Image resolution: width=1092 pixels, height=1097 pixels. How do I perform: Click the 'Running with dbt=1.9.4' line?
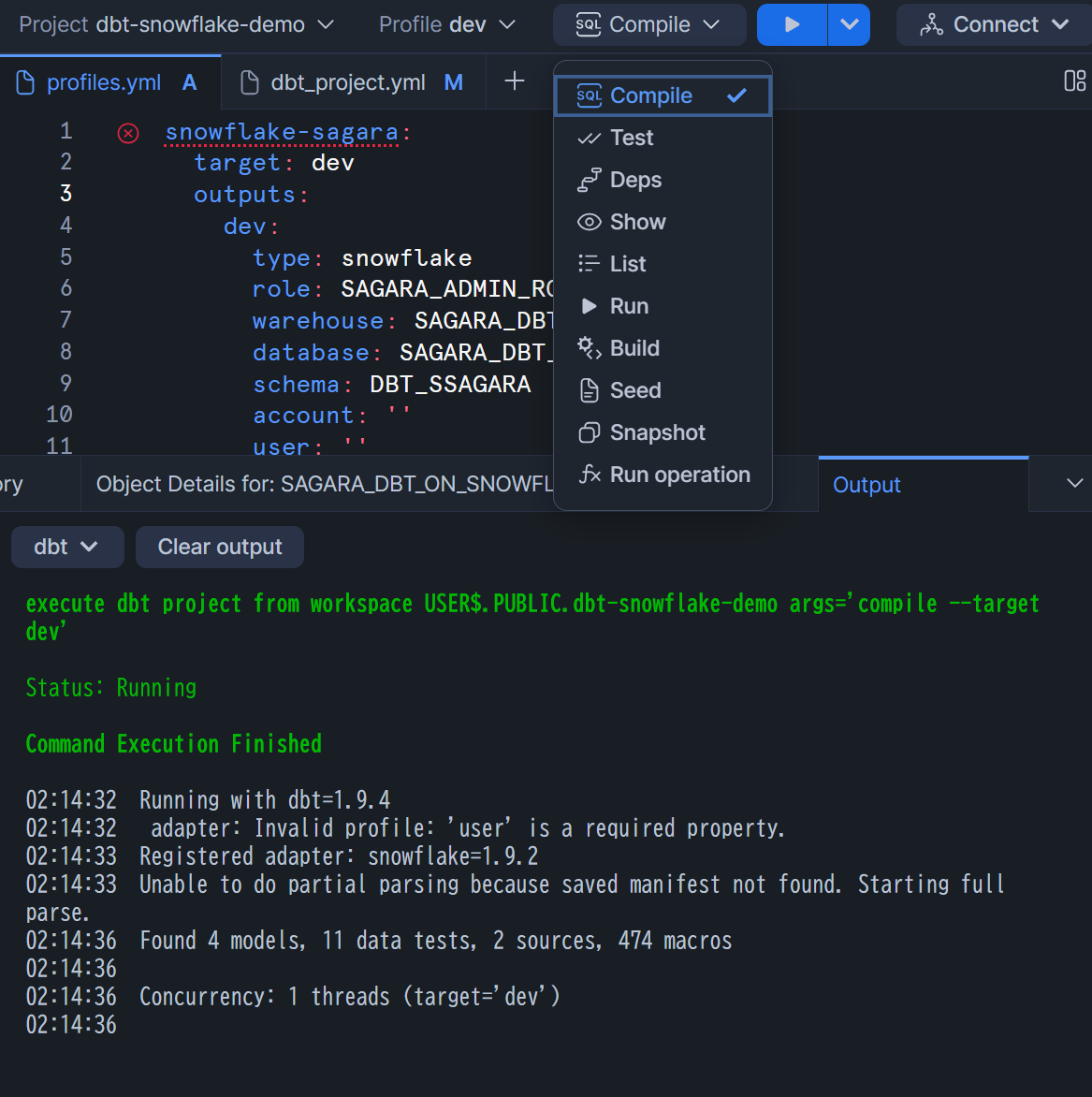tap(208, 800)
